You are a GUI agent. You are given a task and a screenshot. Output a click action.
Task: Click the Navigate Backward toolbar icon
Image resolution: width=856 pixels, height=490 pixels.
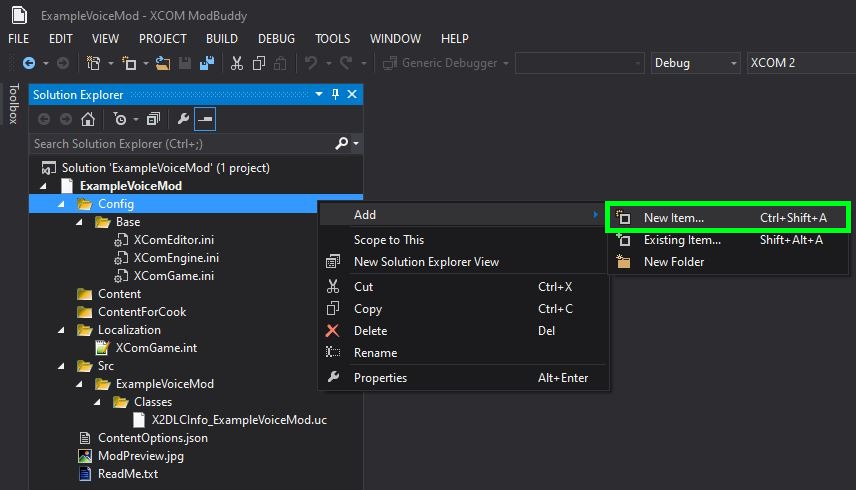(28, 63)
